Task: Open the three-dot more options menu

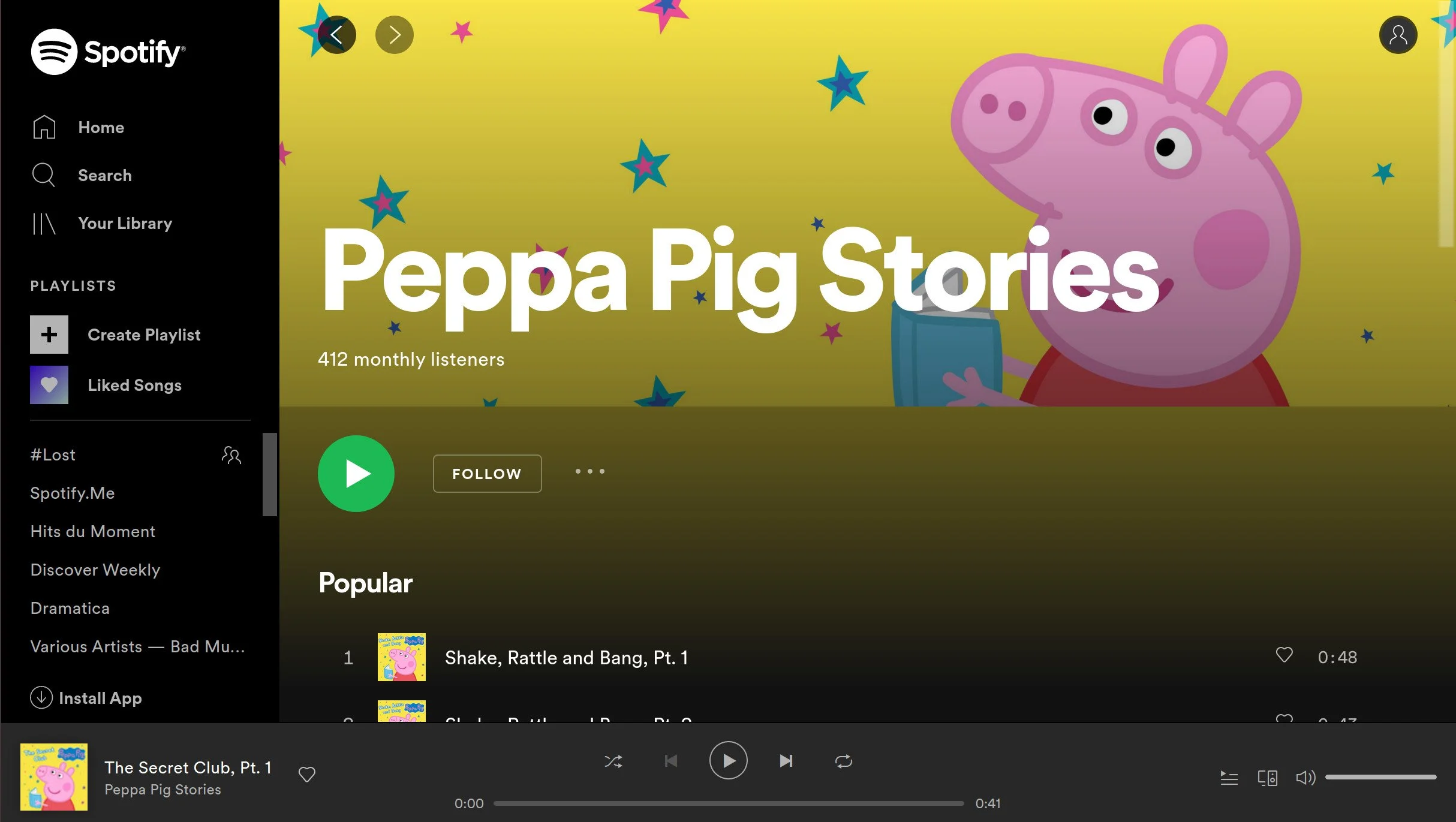Action: coord(589,472)
